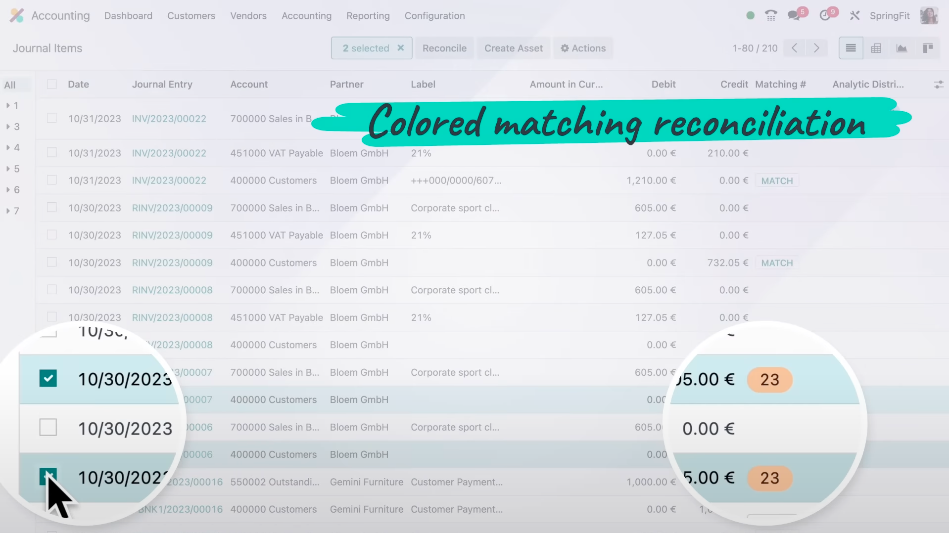Open the Customers menu

coord(191,16)
